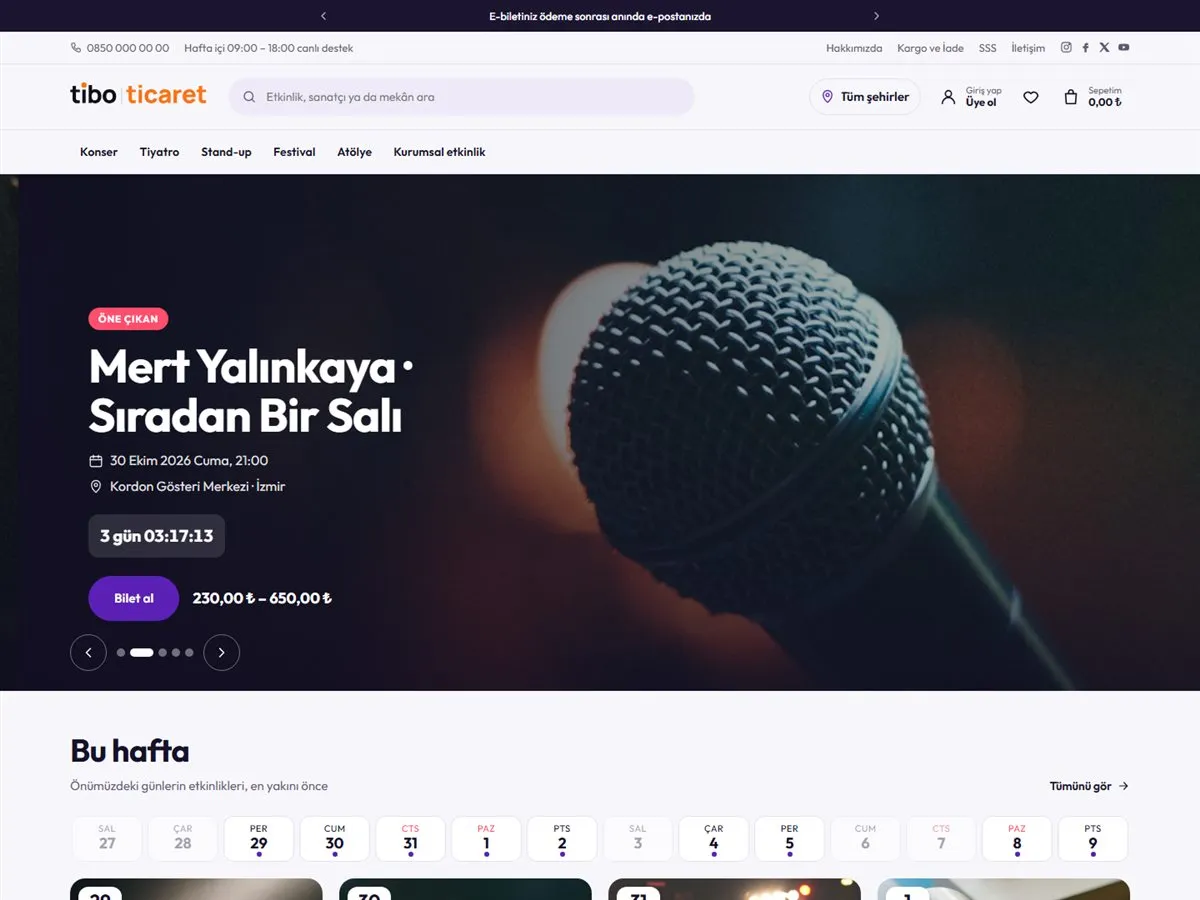Click the 30 Ekim 2026 Cuma, 21:00 date
This screenshot has width=1200, height=900.
tap(189, 461)
